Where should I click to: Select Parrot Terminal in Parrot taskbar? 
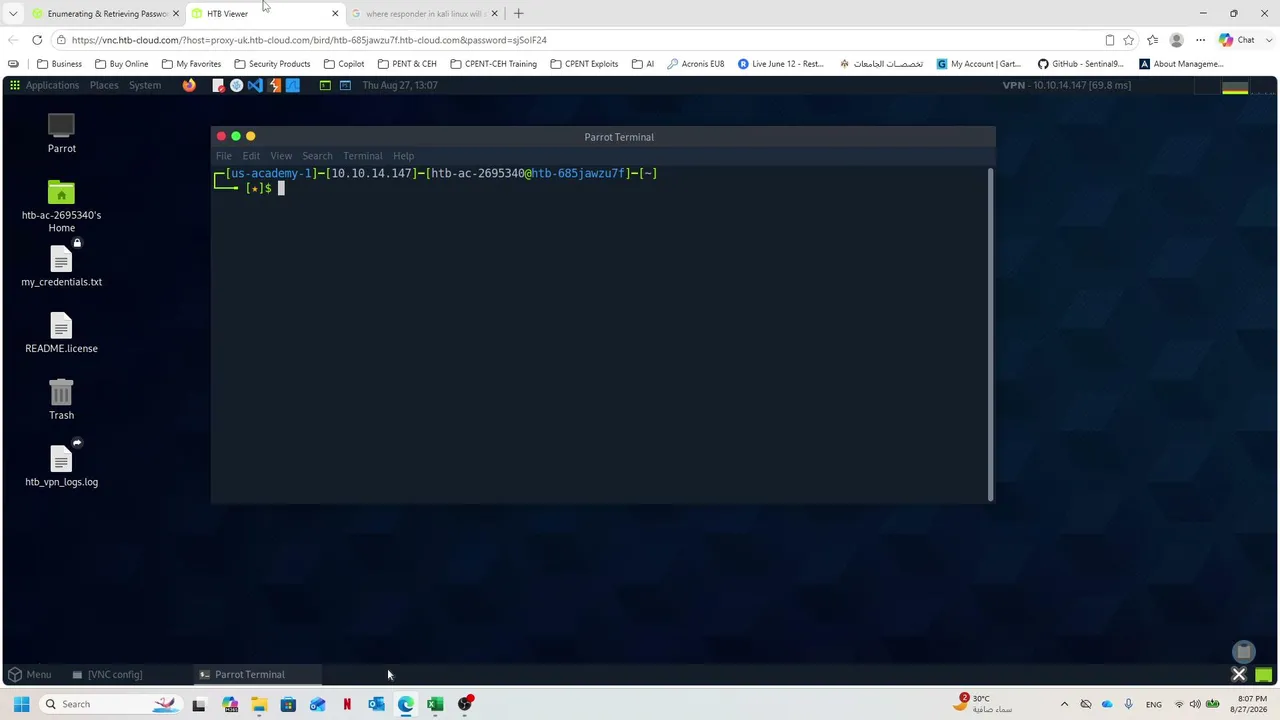point(257,674)
